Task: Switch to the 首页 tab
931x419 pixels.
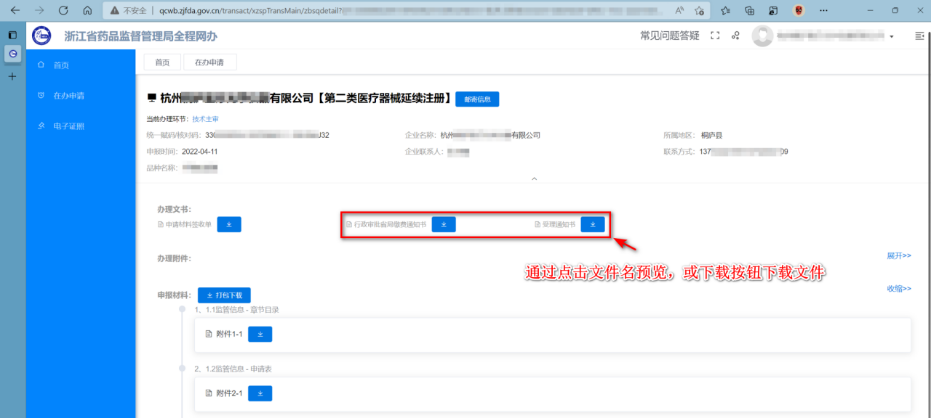Action: (162, 62)
